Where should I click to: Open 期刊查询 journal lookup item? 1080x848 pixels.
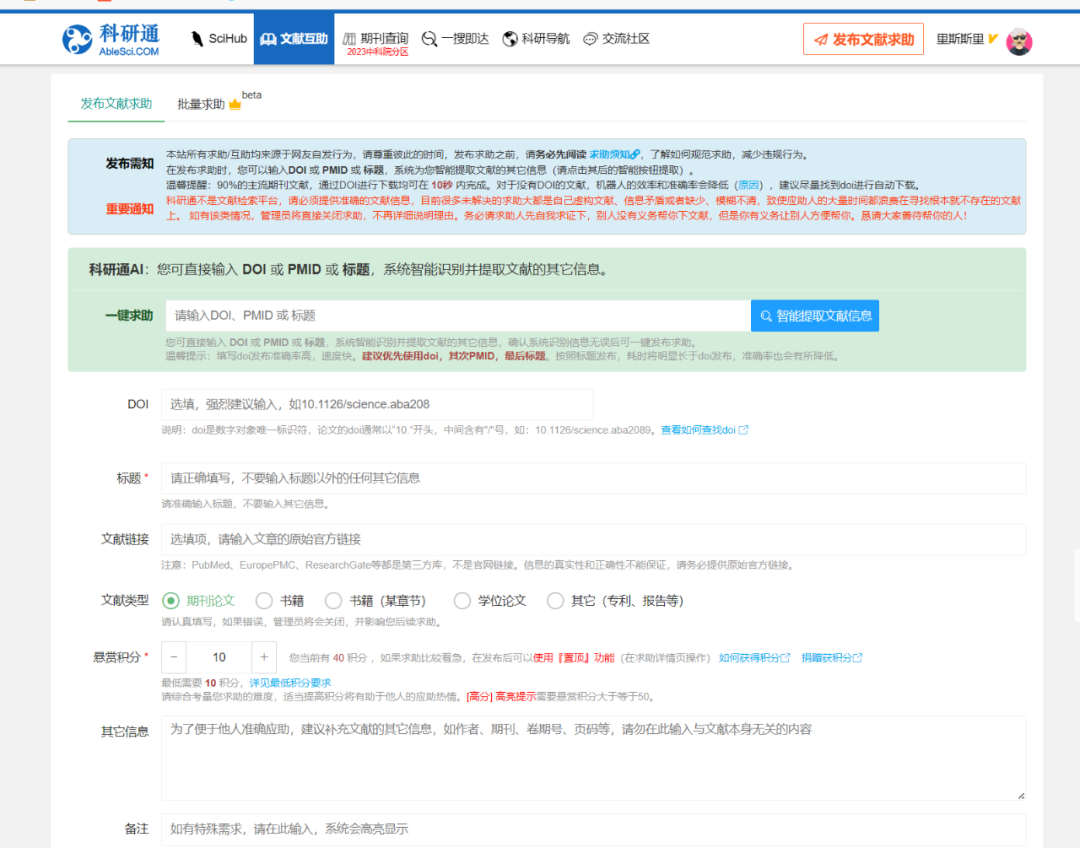[376, 39]
